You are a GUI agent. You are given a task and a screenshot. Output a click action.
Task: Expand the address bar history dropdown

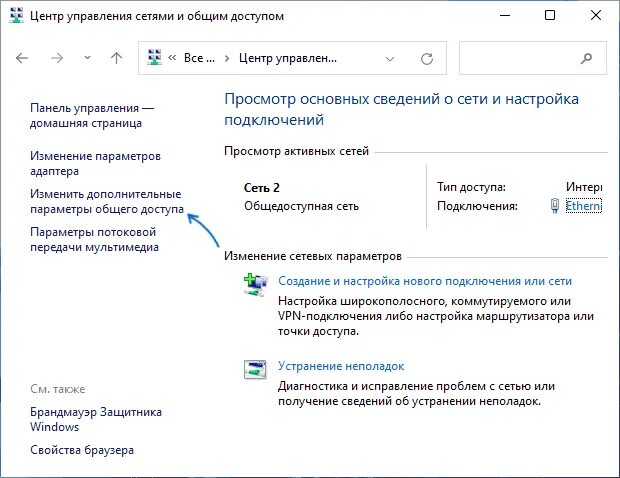tap(390, 59)
